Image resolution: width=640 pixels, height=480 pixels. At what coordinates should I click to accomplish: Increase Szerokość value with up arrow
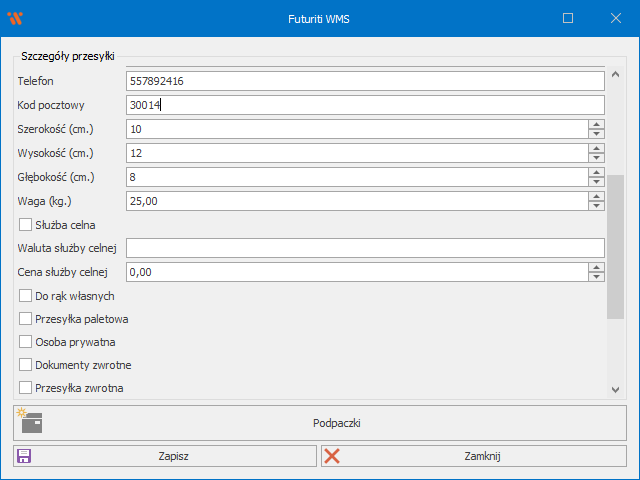[x=597, y=124]
